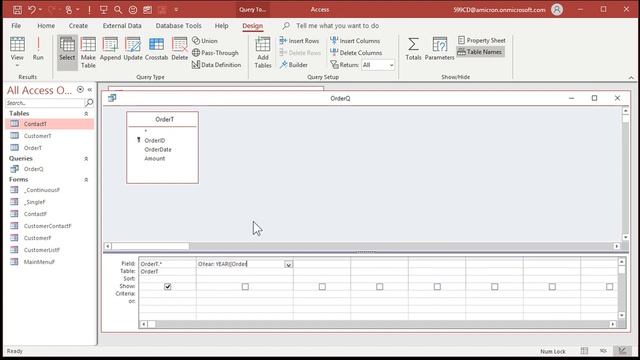640x360 pixels.
Task: Uncheck Show box for OrderT.* column
Action: click(168, 287)
